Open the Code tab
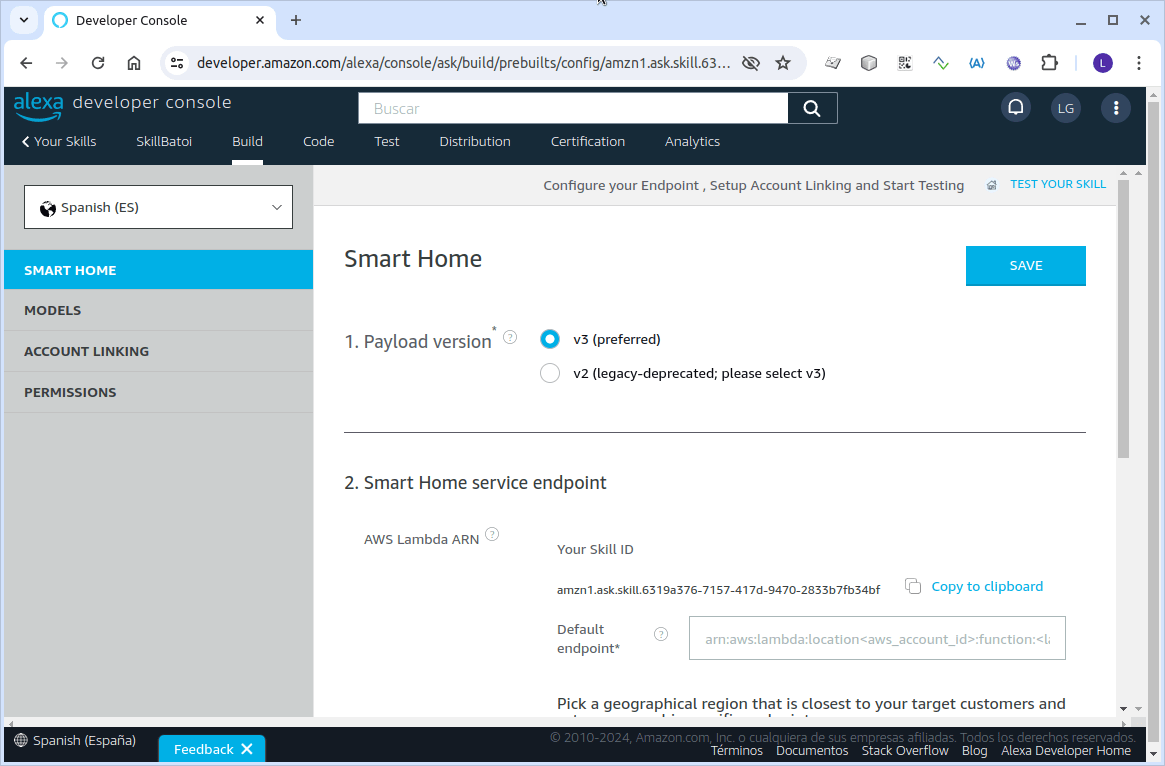Viewport: 1165px width, 766px height. point(319,141)
